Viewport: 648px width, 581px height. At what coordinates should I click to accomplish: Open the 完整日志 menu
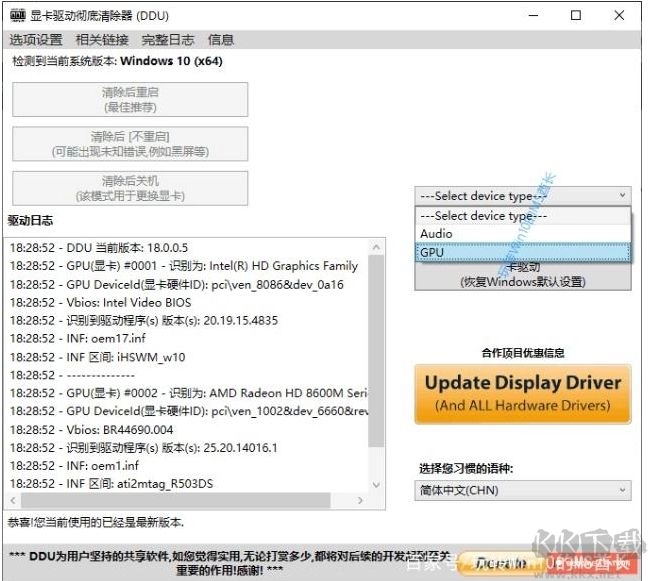168,40
